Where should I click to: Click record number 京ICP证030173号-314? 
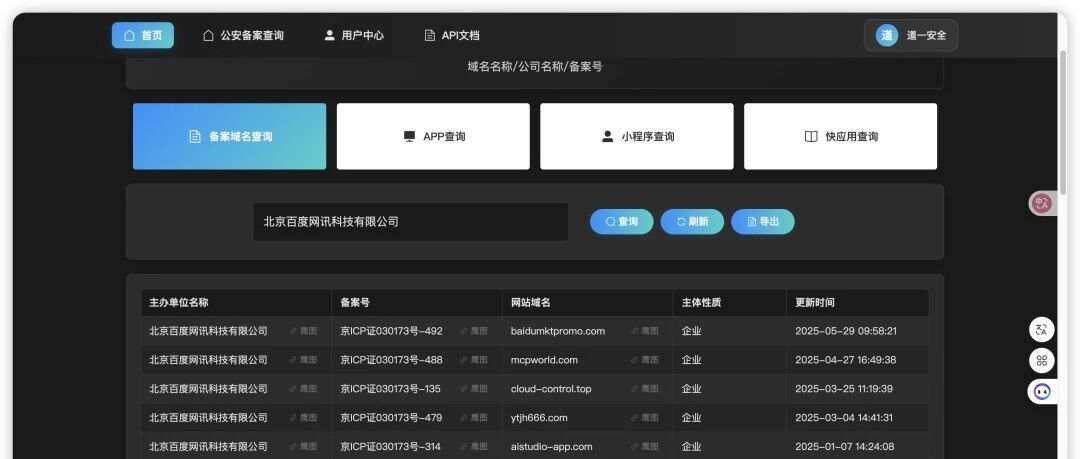pos(391,447)
